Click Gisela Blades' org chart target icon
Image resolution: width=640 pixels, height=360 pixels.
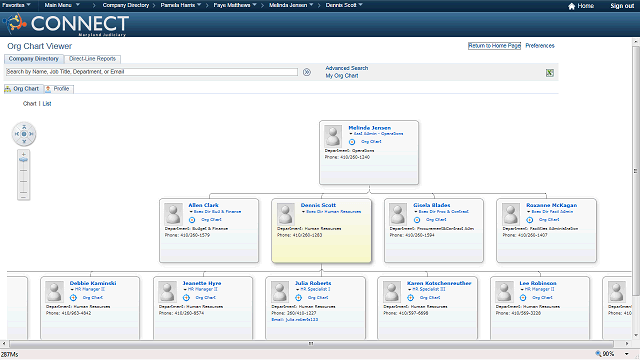417,220
